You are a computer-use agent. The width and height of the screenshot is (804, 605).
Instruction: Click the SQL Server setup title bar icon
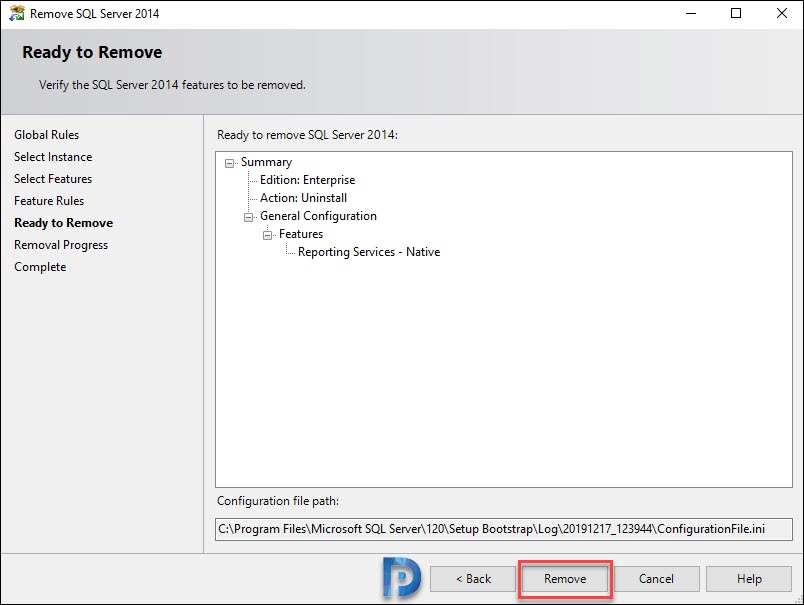point(16,13)
